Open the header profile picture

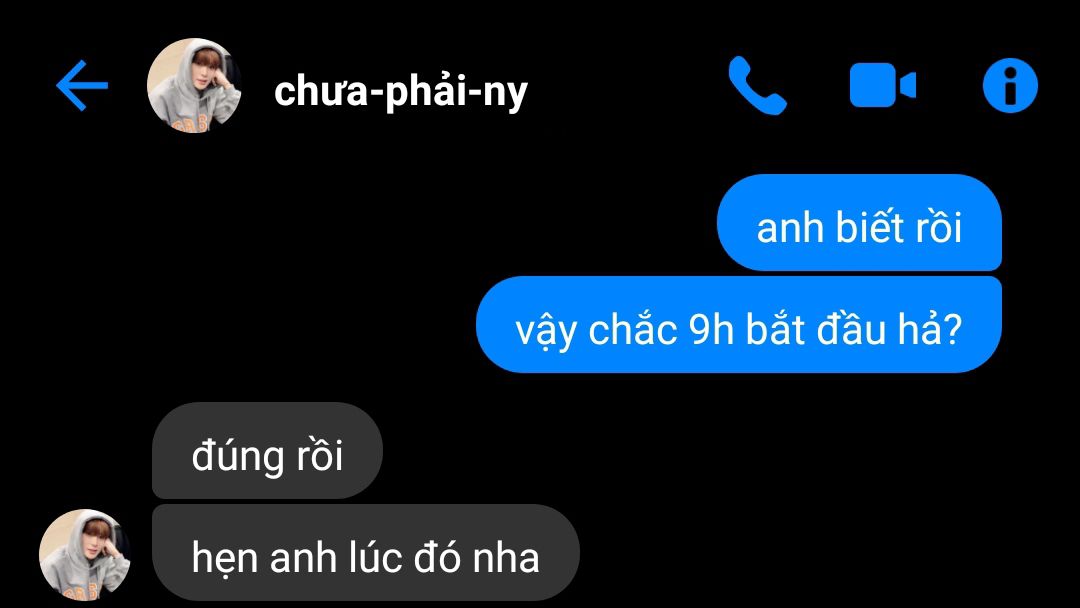coord(194,85)
